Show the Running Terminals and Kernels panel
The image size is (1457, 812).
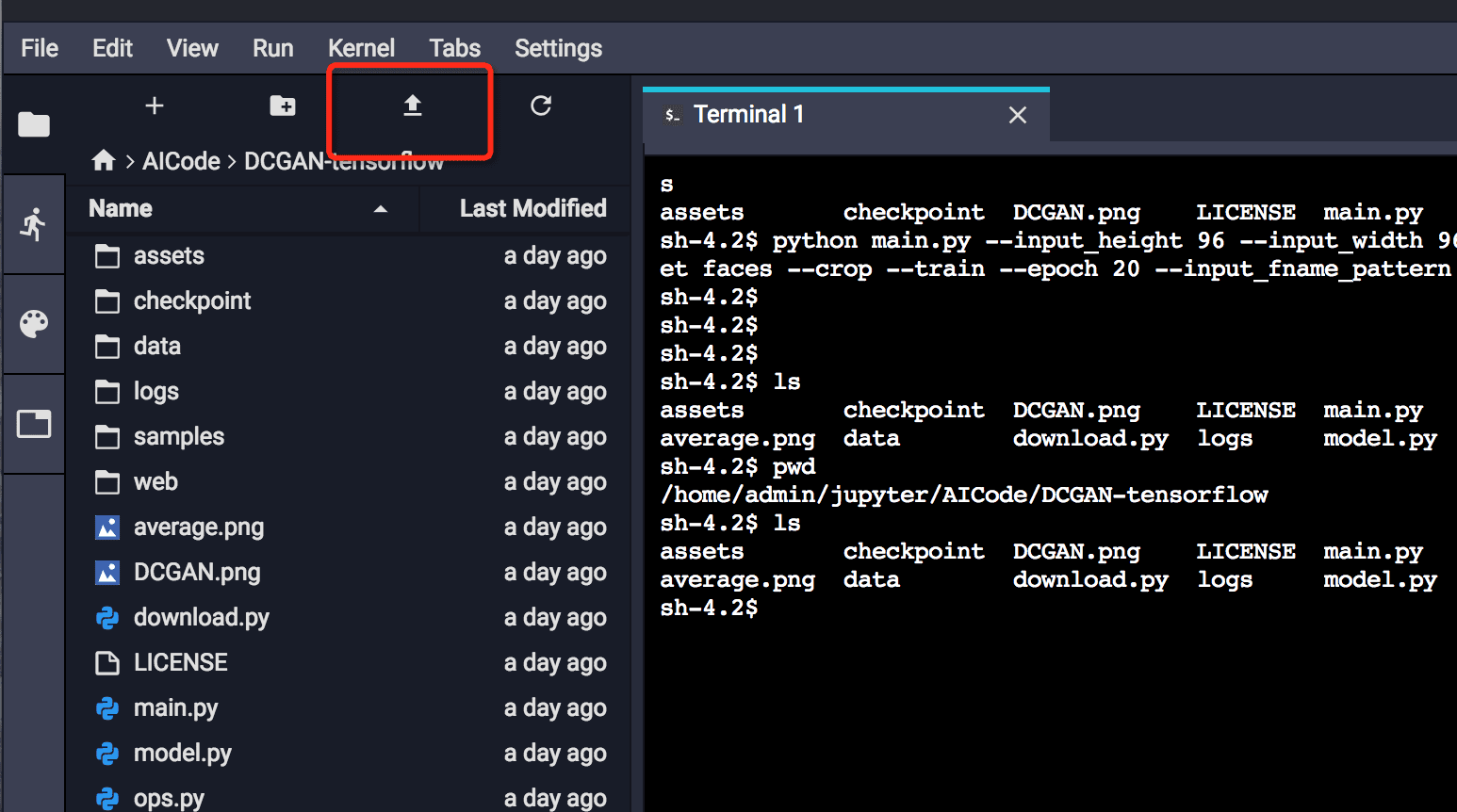point(34,224)
